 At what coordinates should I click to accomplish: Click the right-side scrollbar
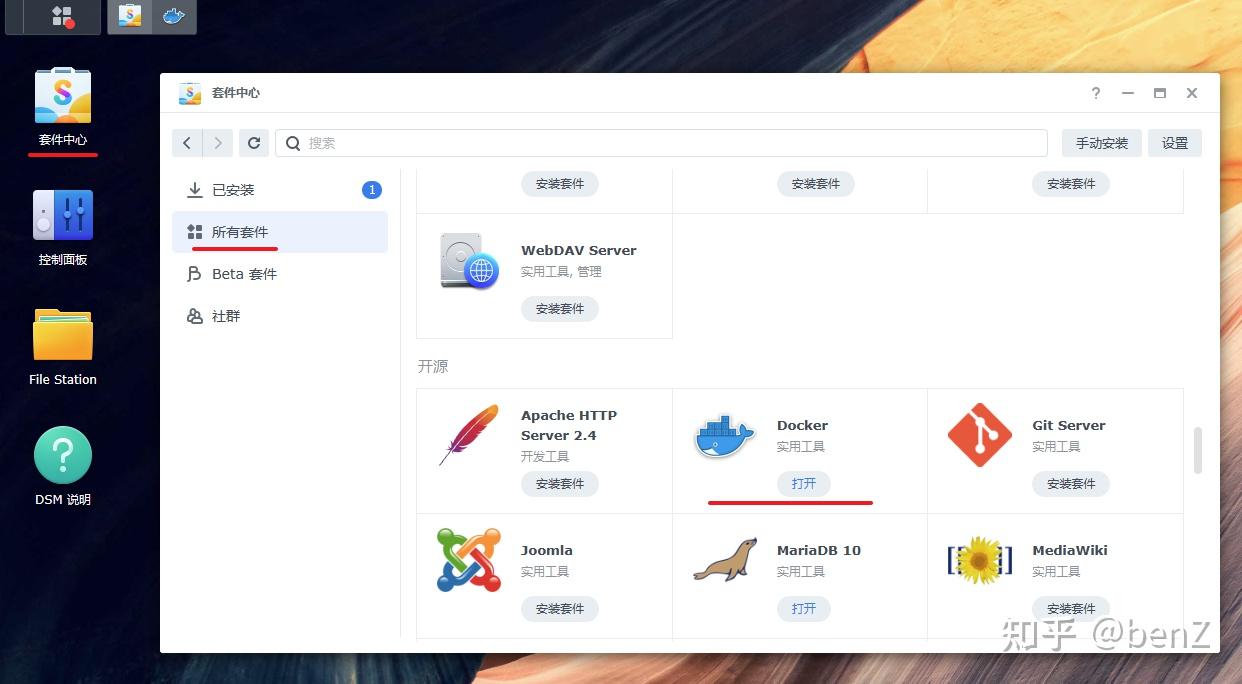[1197, 450]
